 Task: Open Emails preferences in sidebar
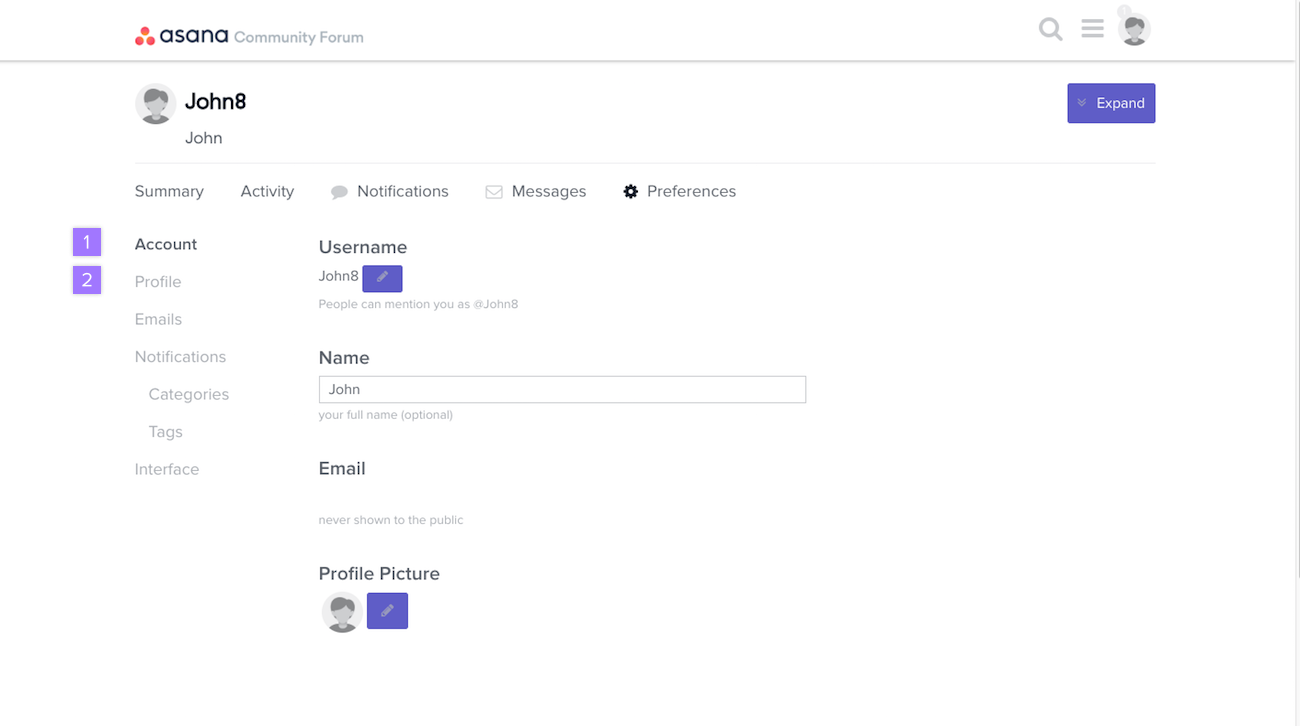[158, 319]
